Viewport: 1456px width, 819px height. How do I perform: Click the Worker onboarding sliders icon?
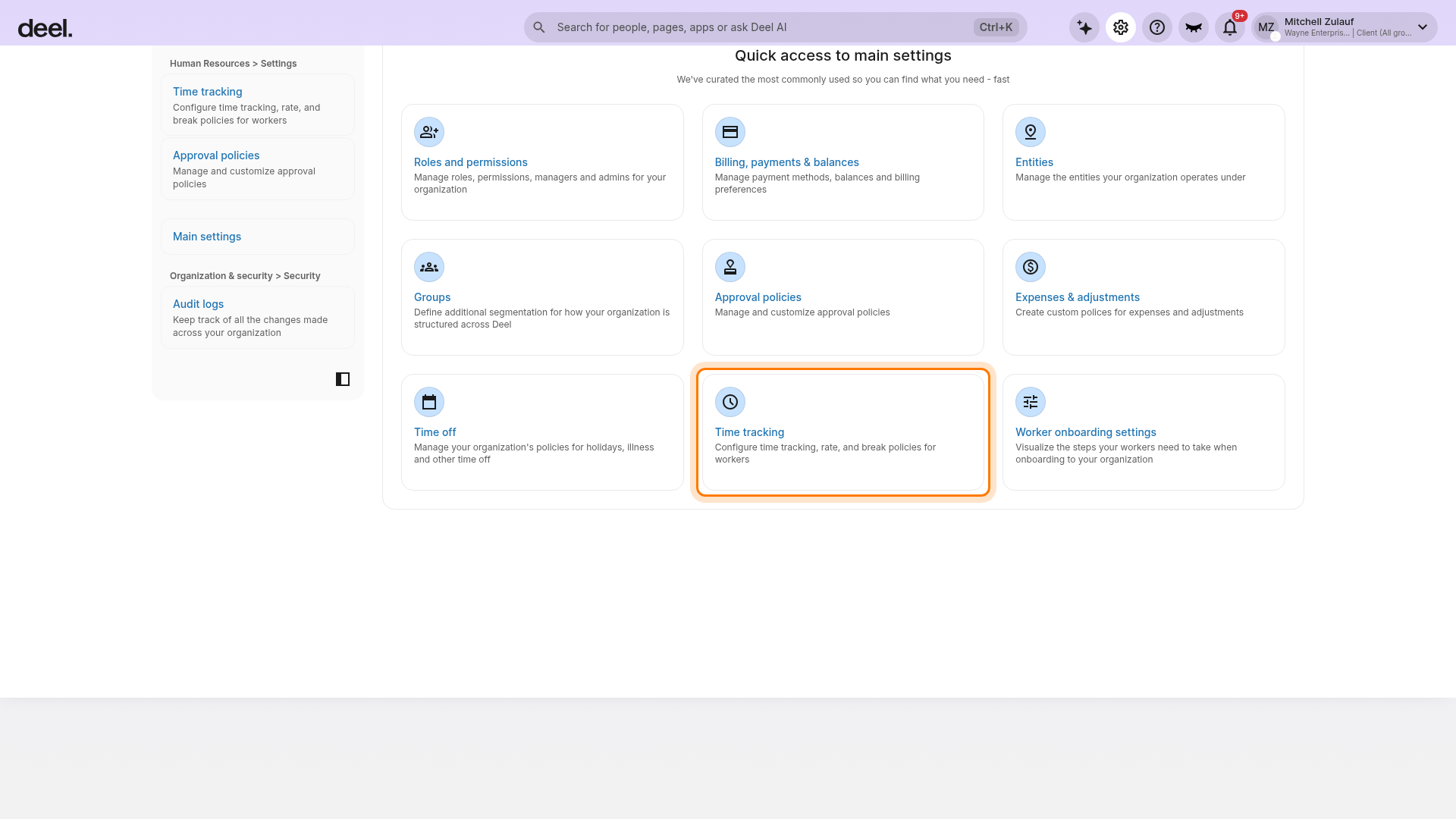1031,402
